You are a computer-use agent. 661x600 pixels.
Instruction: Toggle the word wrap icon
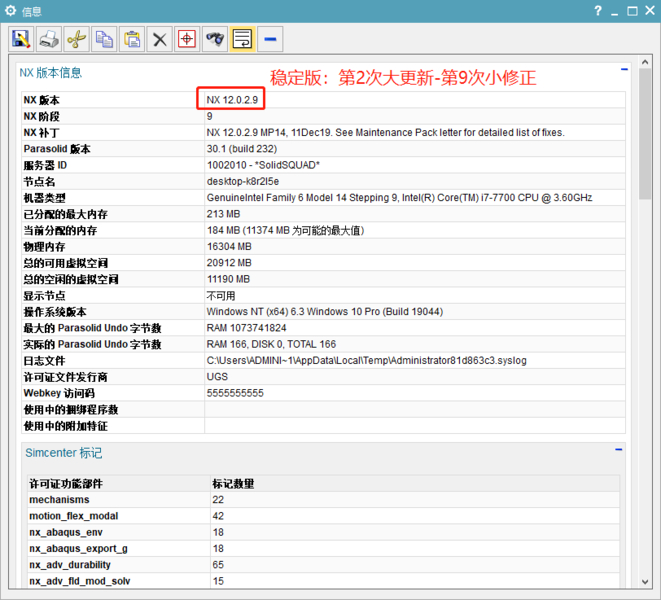(242, 39)
